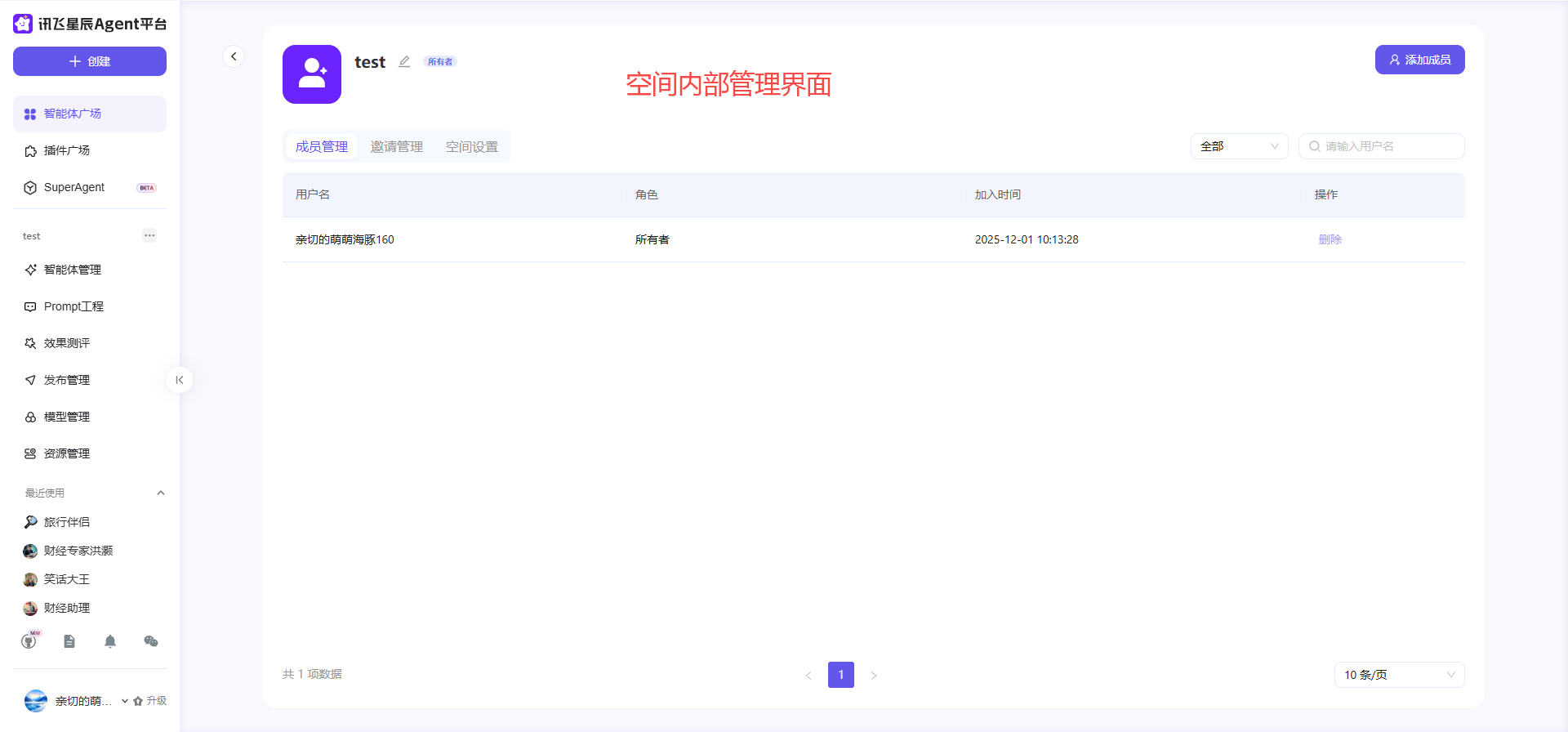Switch to the 空间设置 tab

472,147
